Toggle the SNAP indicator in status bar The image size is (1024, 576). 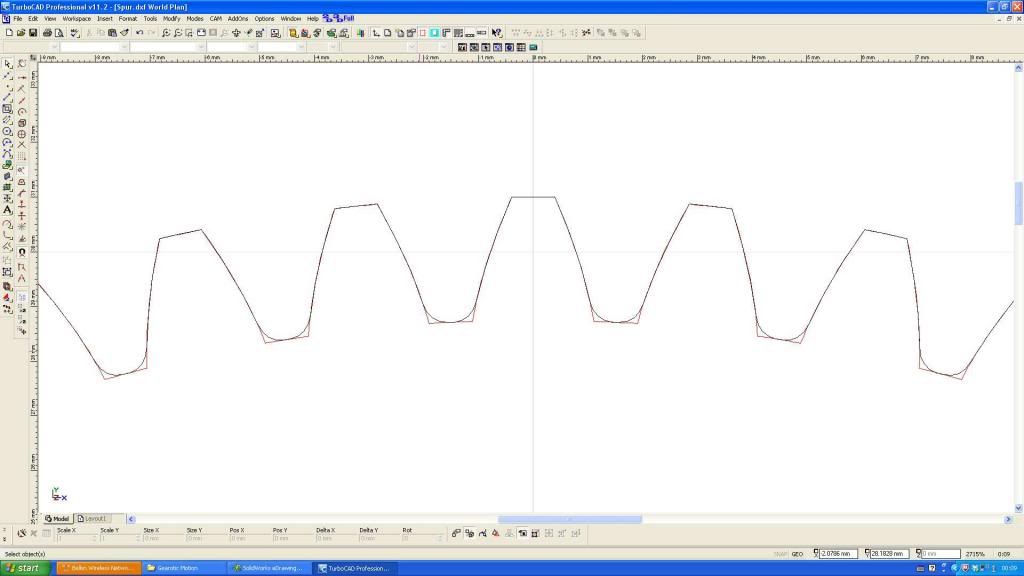click(x=780, y=554)
